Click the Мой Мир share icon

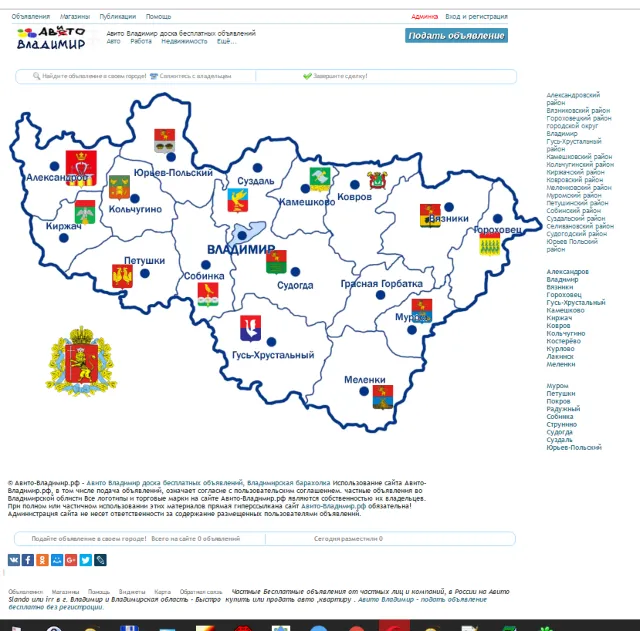coord(57,560)
